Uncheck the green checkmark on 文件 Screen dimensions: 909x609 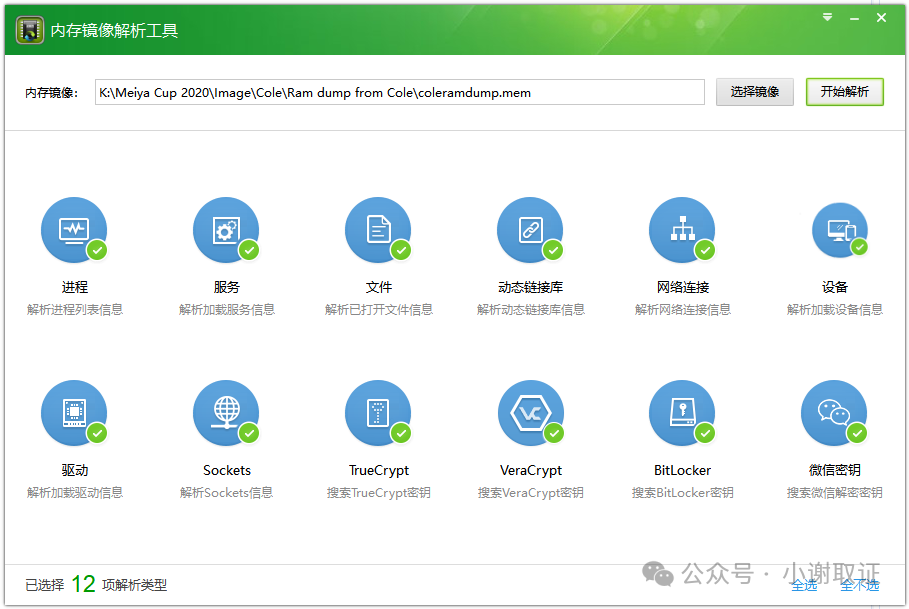pos(401,250)
